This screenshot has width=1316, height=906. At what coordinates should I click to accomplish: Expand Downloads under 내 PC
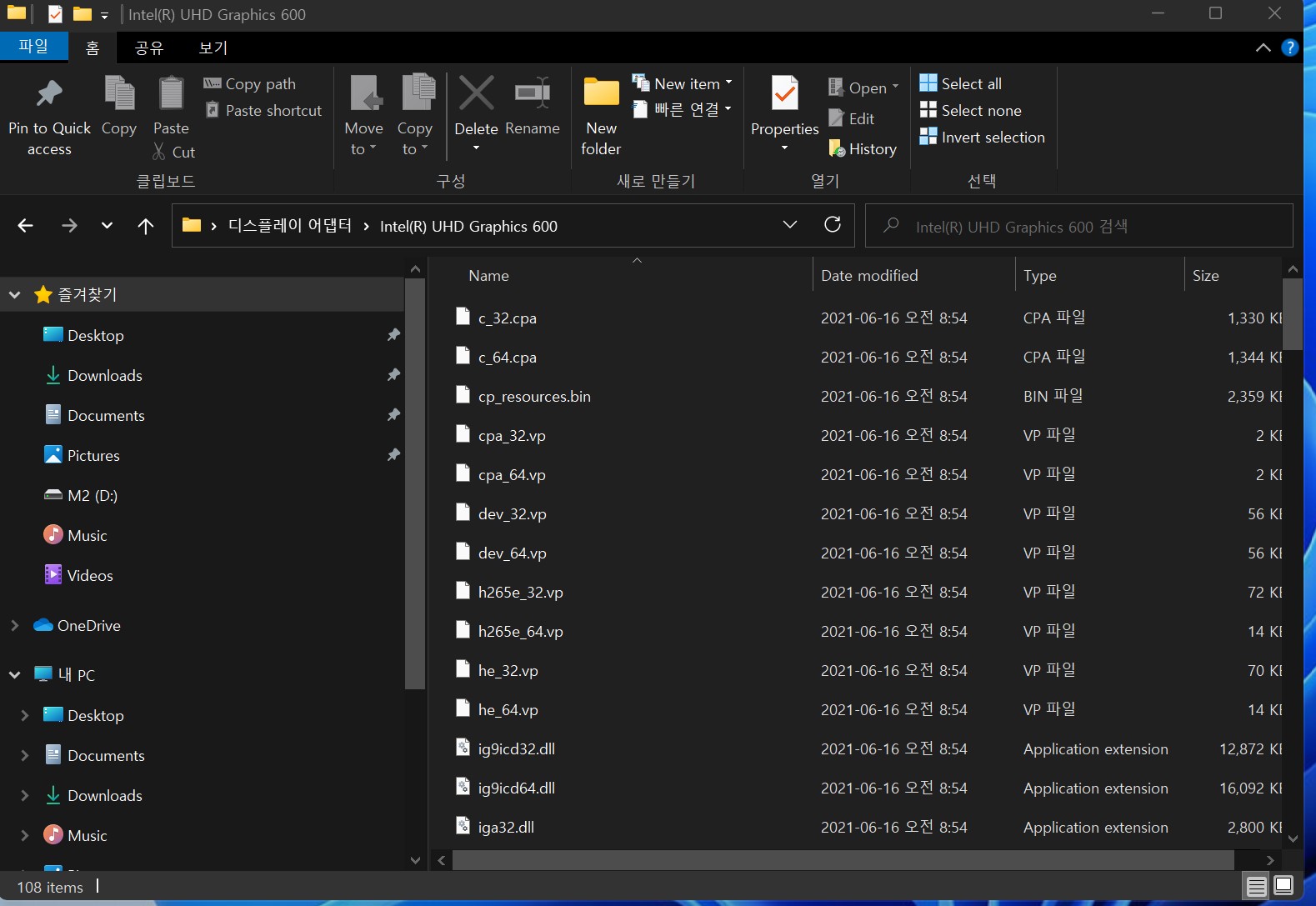coord(24,795)
